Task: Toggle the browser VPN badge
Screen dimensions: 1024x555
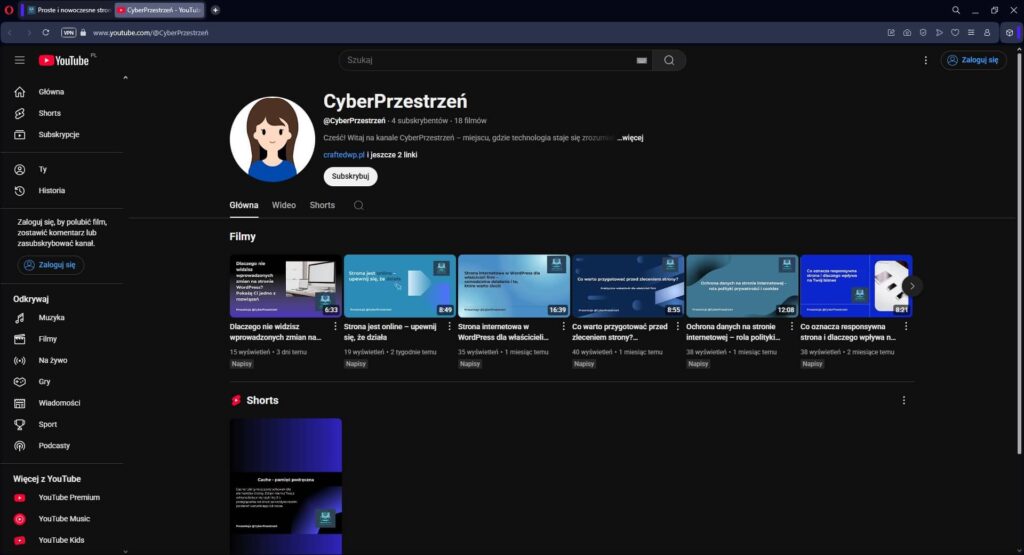Action: click(69, 33)
